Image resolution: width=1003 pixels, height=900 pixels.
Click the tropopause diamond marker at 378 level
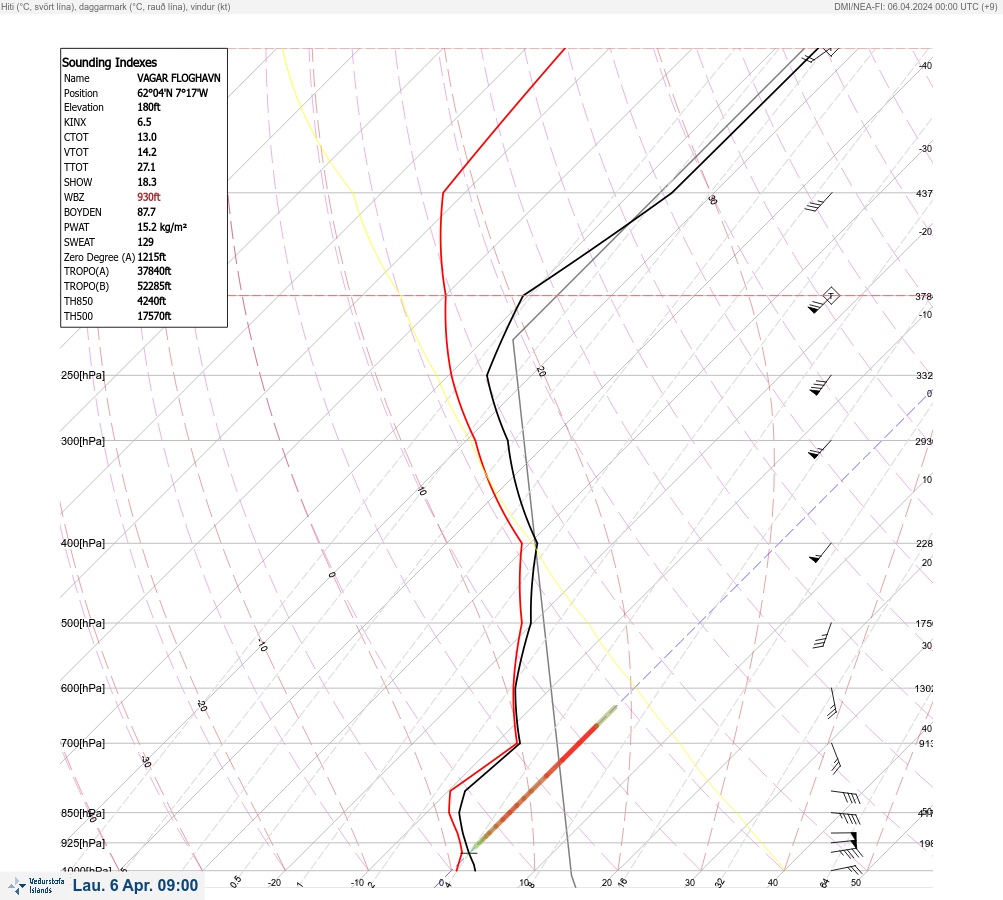click(830, 296)
